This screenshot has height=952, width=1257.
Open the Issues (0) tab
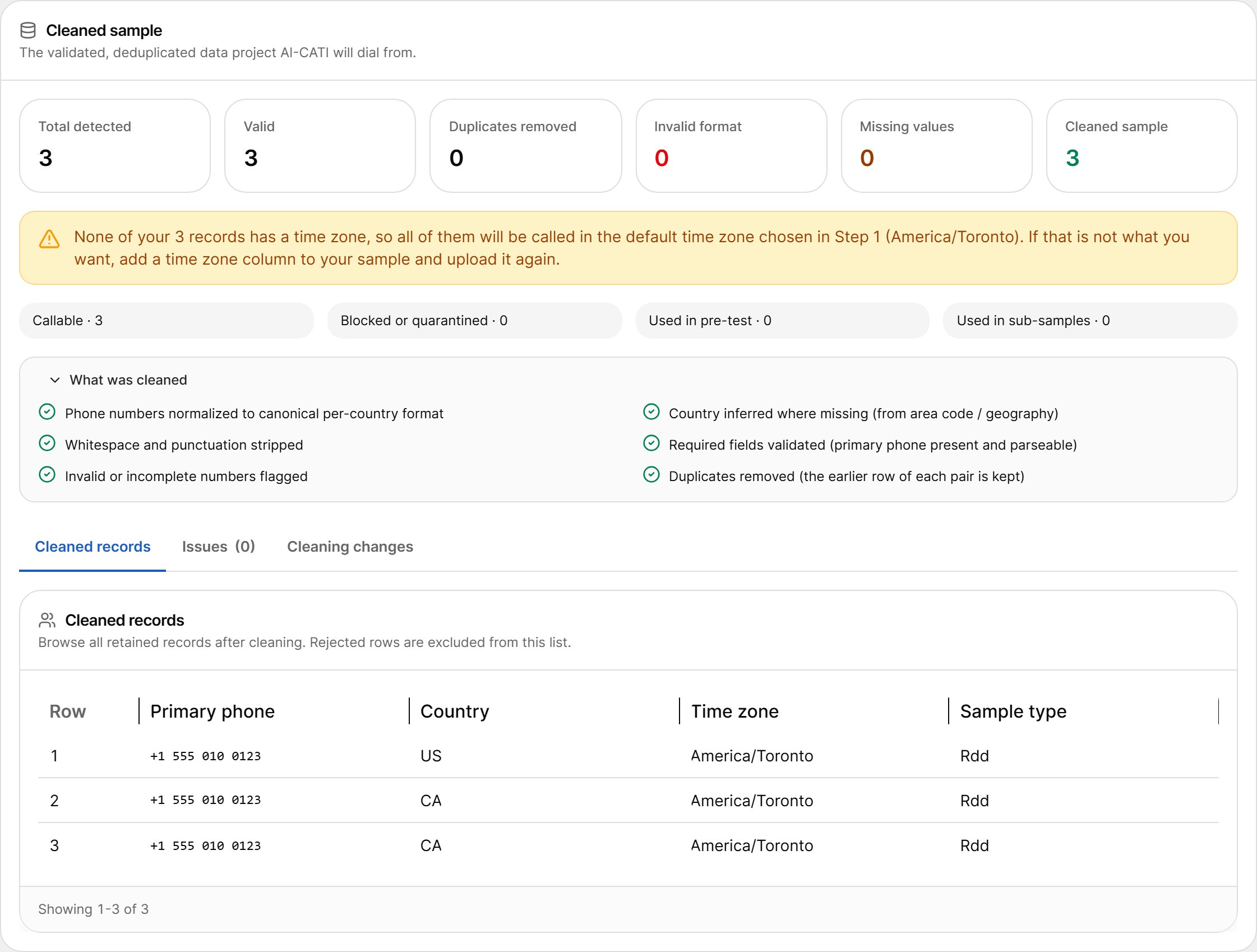point(218,547)
